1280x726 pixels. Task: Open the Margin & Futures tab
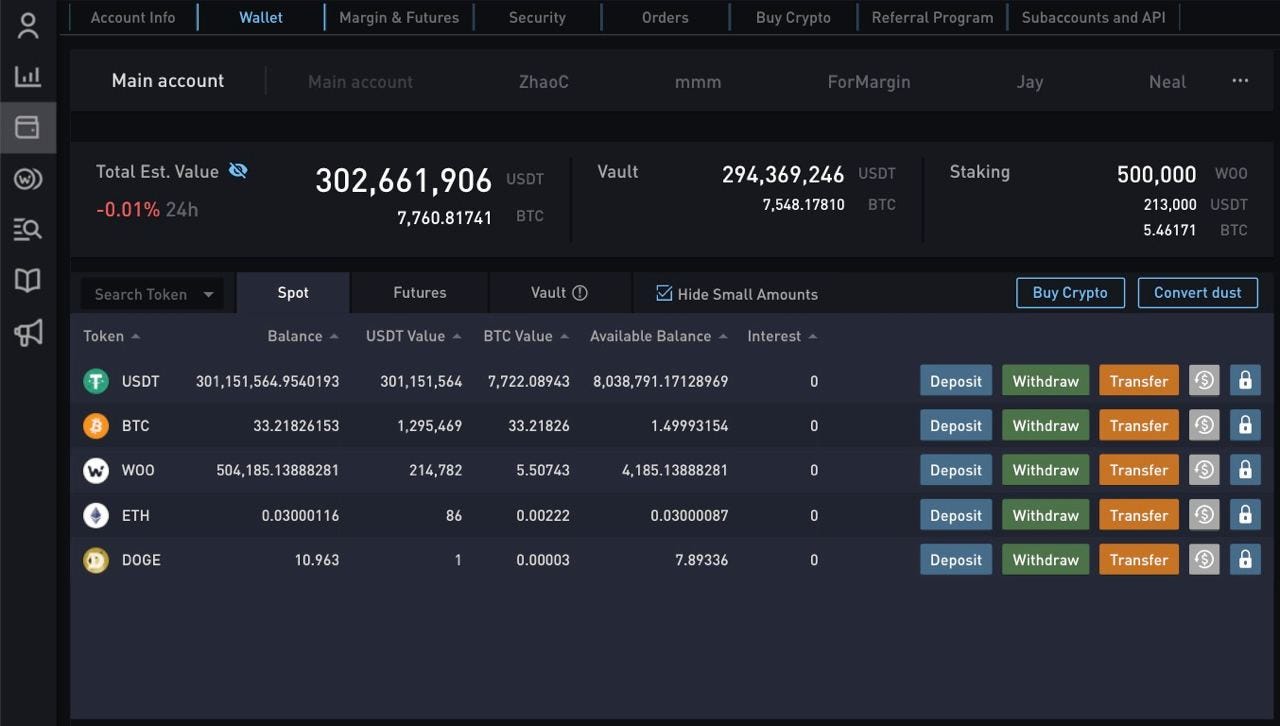pos(399,17)
